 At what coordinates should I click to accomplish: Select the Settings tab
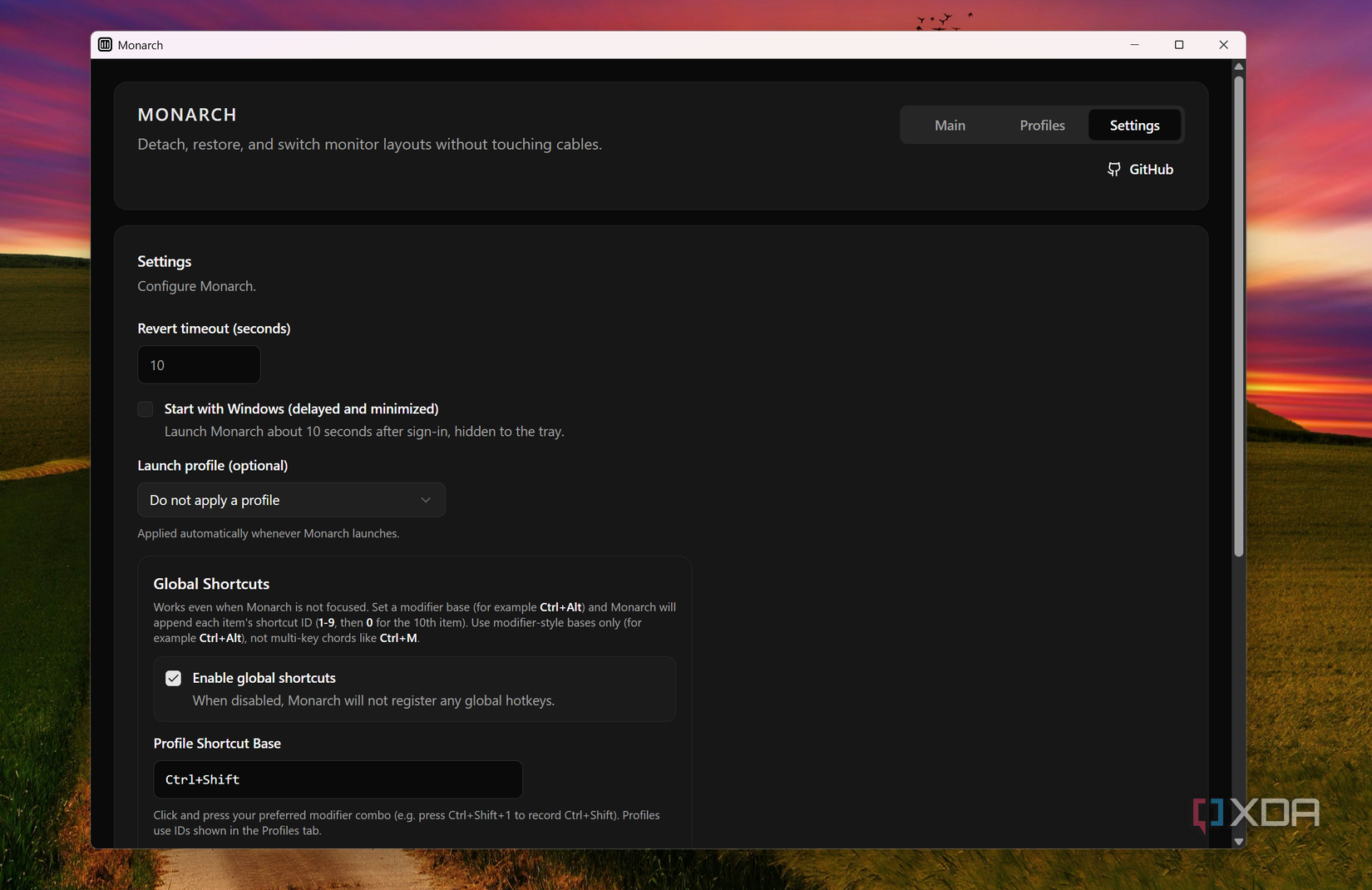(x=1134, y=125)
